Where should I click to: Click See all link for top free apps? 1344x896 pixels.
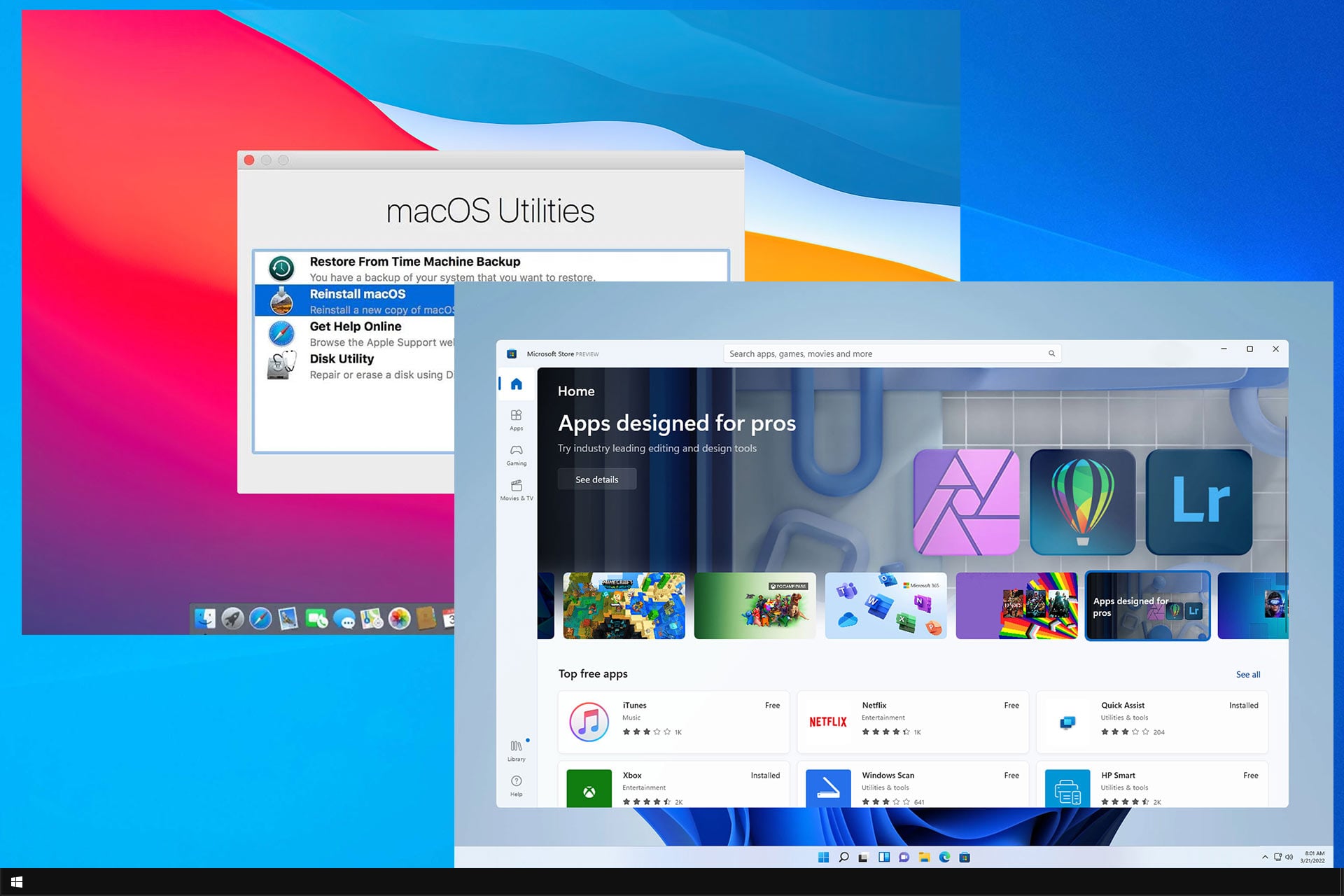(x=1247, y=674)
